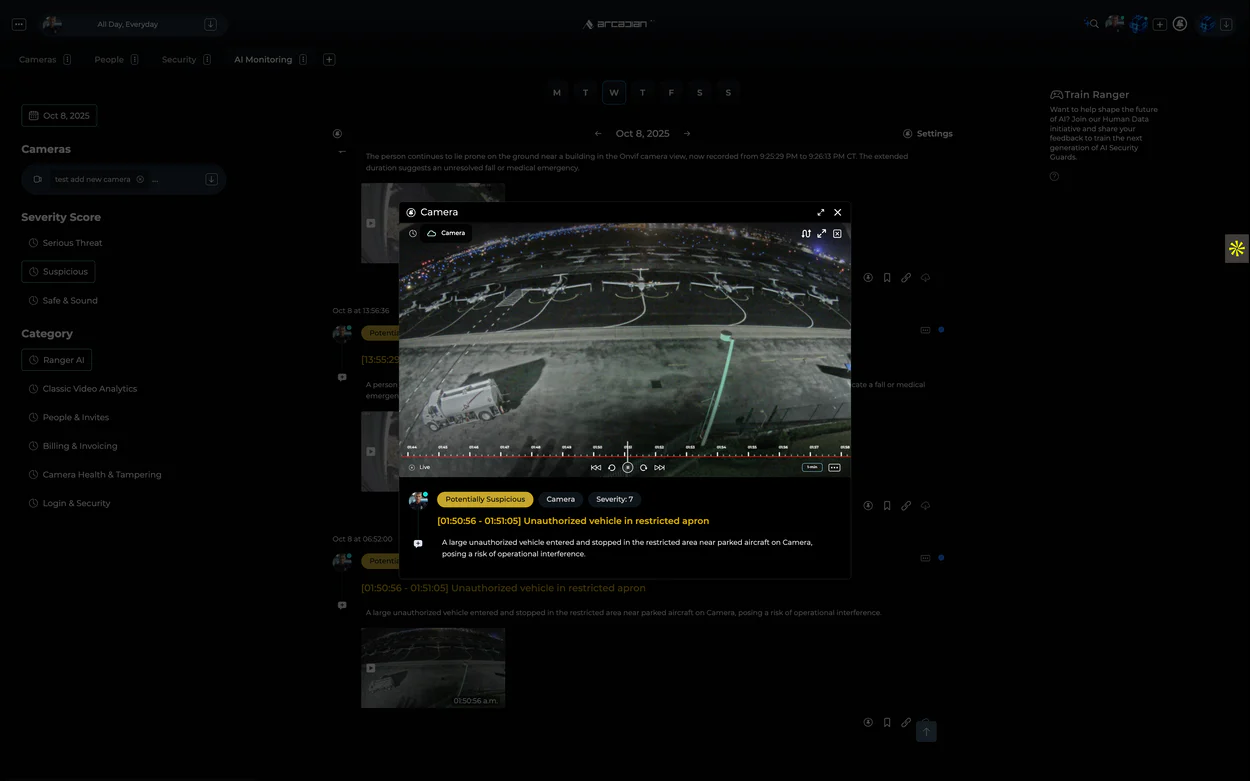This screenshot has height=781, width=1250.
Task: Pause the camera video playback
Action: 628,467
